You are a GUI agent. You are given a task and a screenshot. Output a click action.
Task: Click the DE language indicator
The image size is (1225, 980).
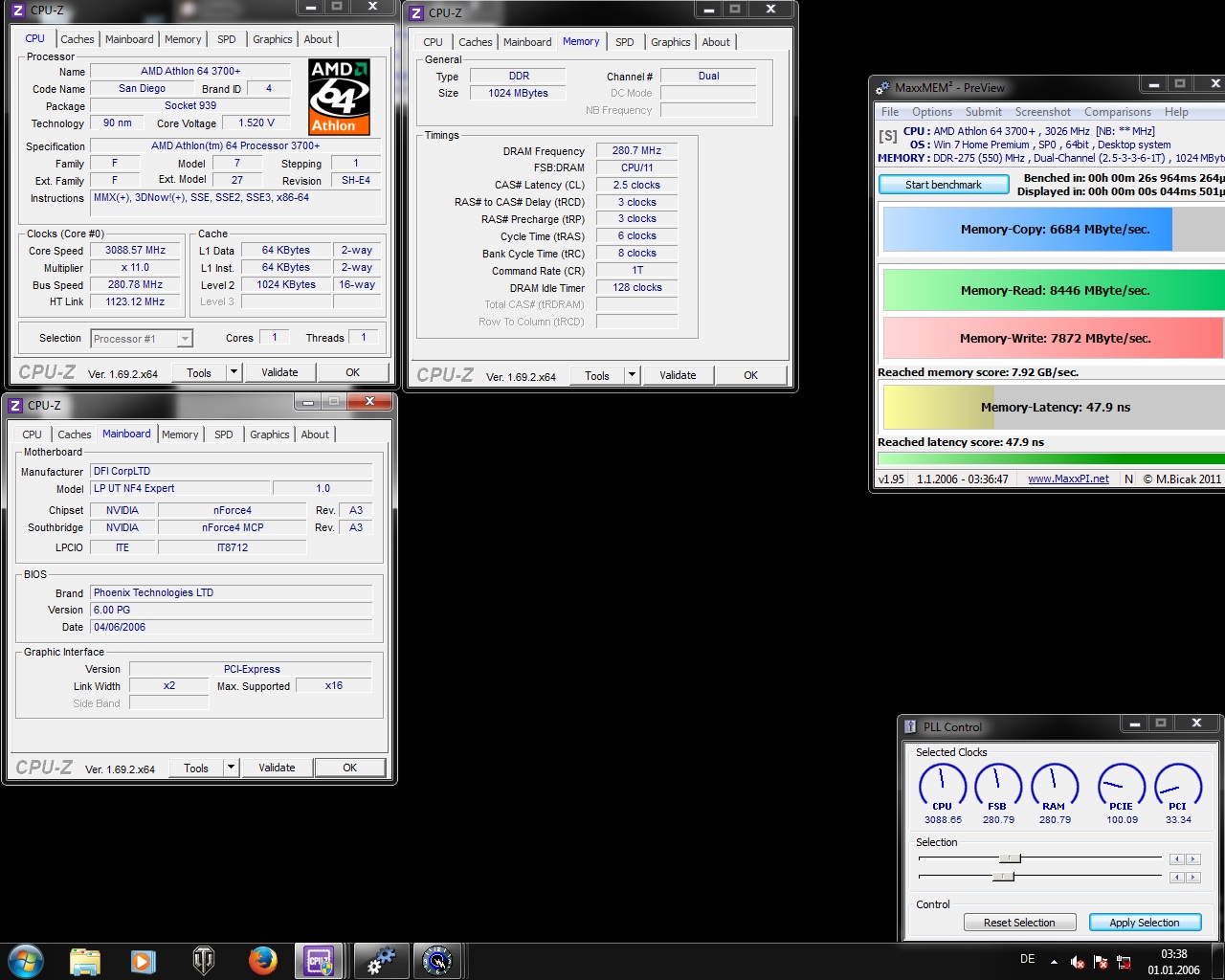pos(1027,959)
